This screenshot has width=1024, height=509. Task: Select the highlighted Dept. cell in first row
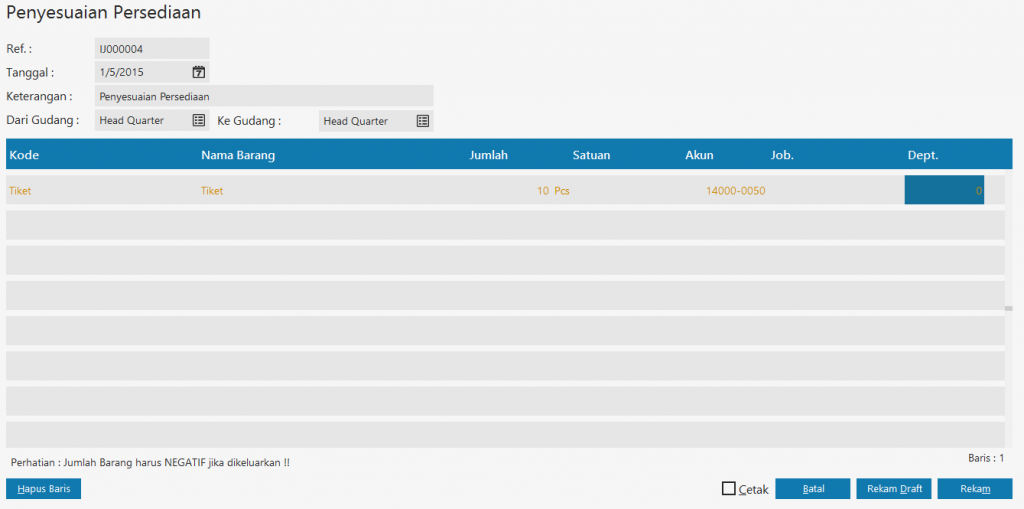[x=943, y=190]
